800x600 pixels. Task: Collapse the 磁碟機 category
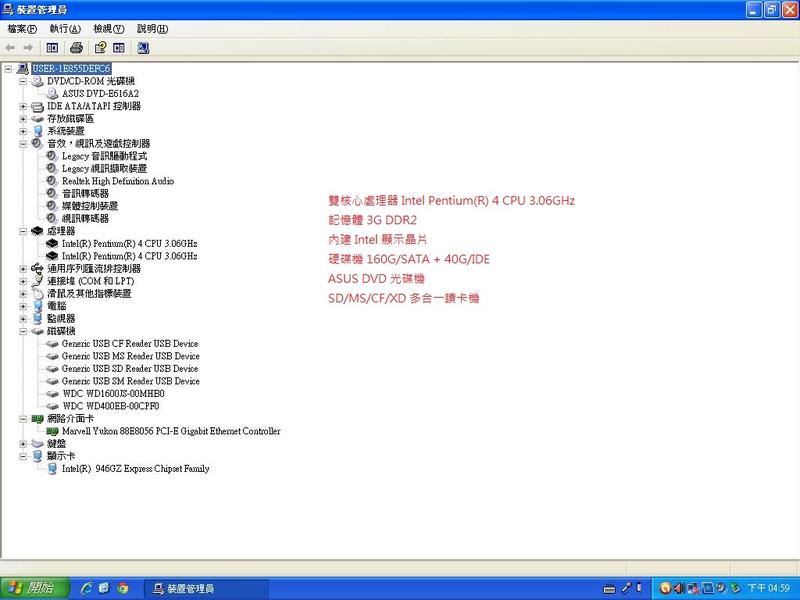23,331
